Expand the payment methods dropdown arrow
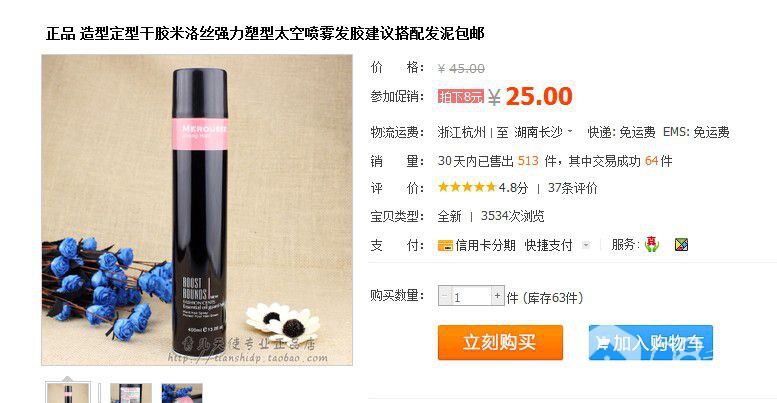The height and width of the screenshot is (403, 777). (x=586, y=245)
